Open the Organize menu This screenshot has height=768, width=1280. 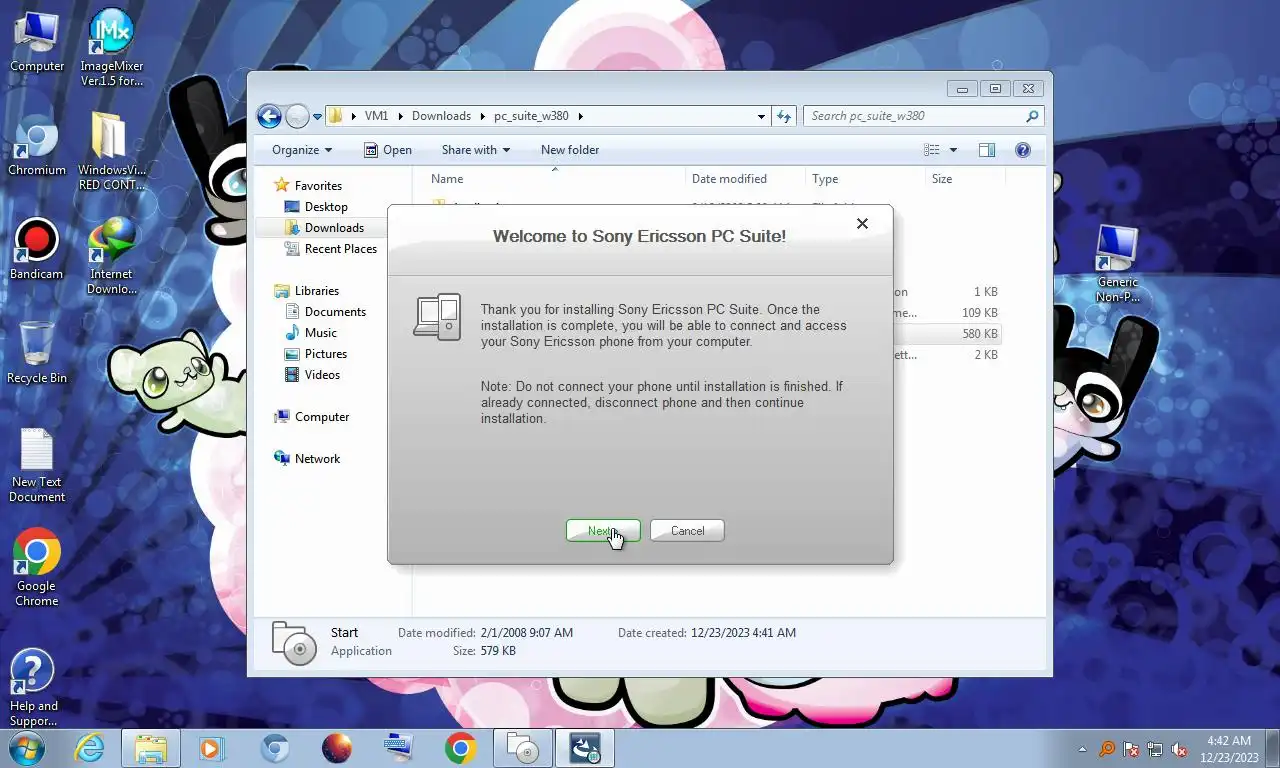point(302,150)
